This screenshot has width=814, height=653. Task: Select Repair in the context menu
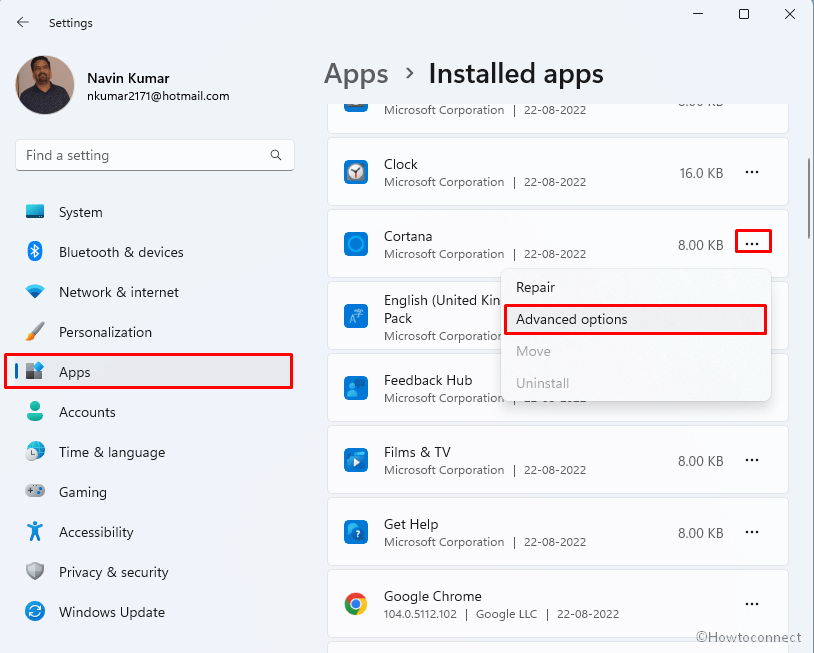point(635,287)
